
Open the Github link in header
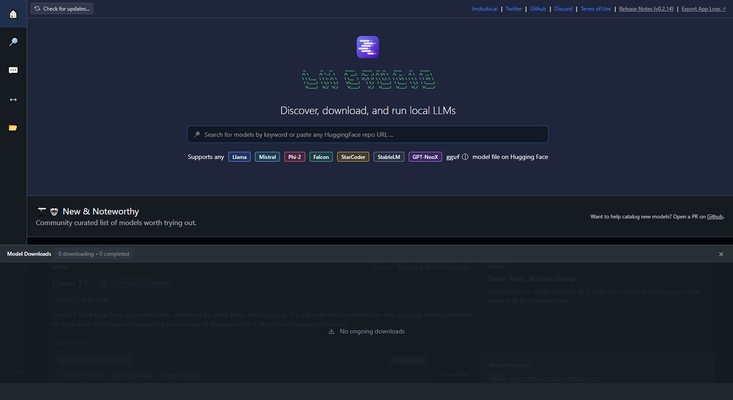(538, 9)
